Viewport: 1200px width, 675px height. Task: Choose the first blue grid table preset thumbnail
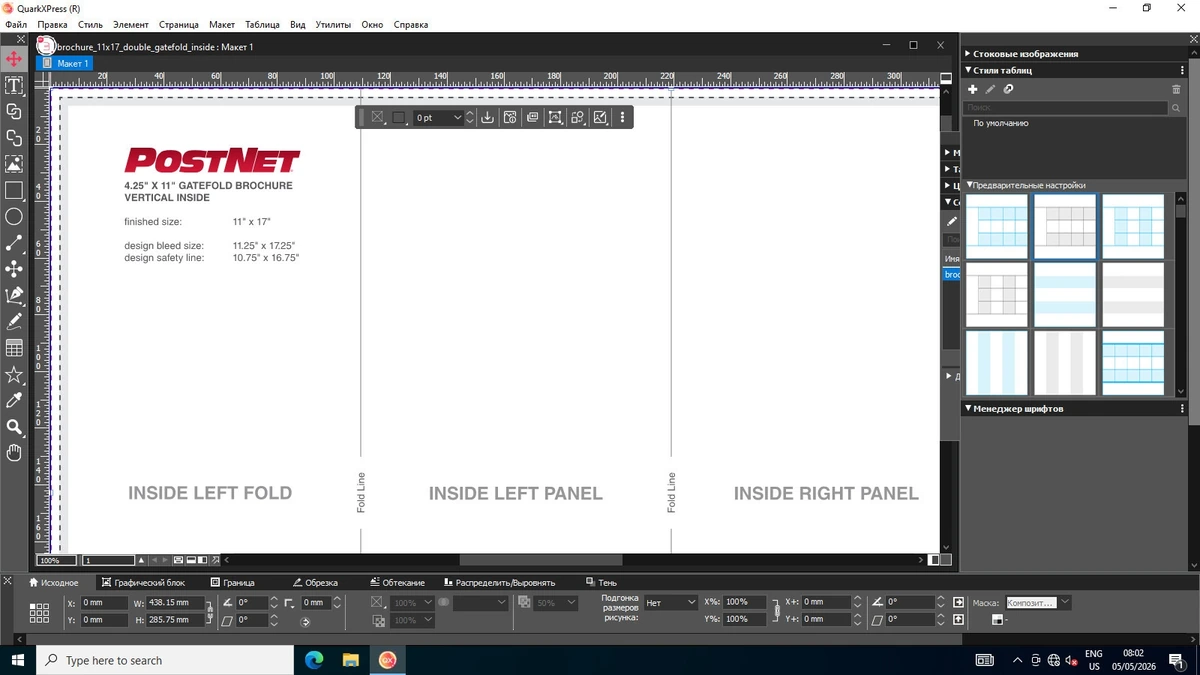[x=996, y=226]
